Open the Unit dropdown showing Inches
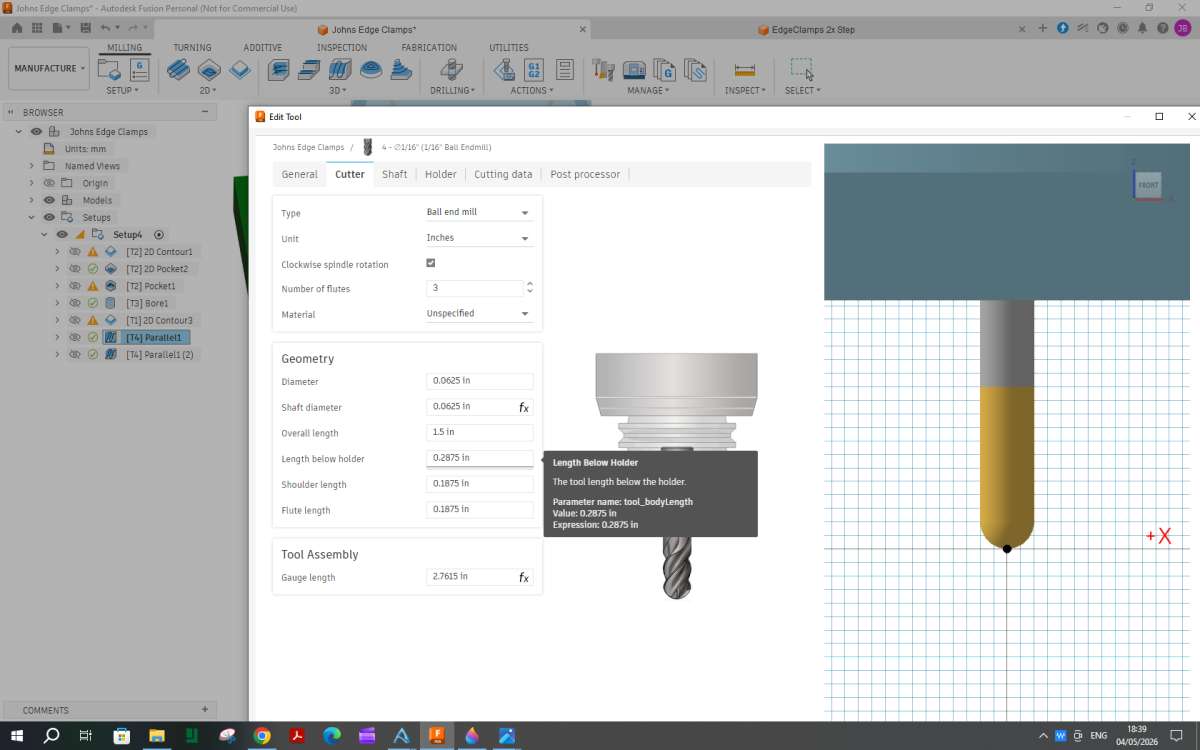The width and height of the screenshot is (1200, 750). point(480,238)
